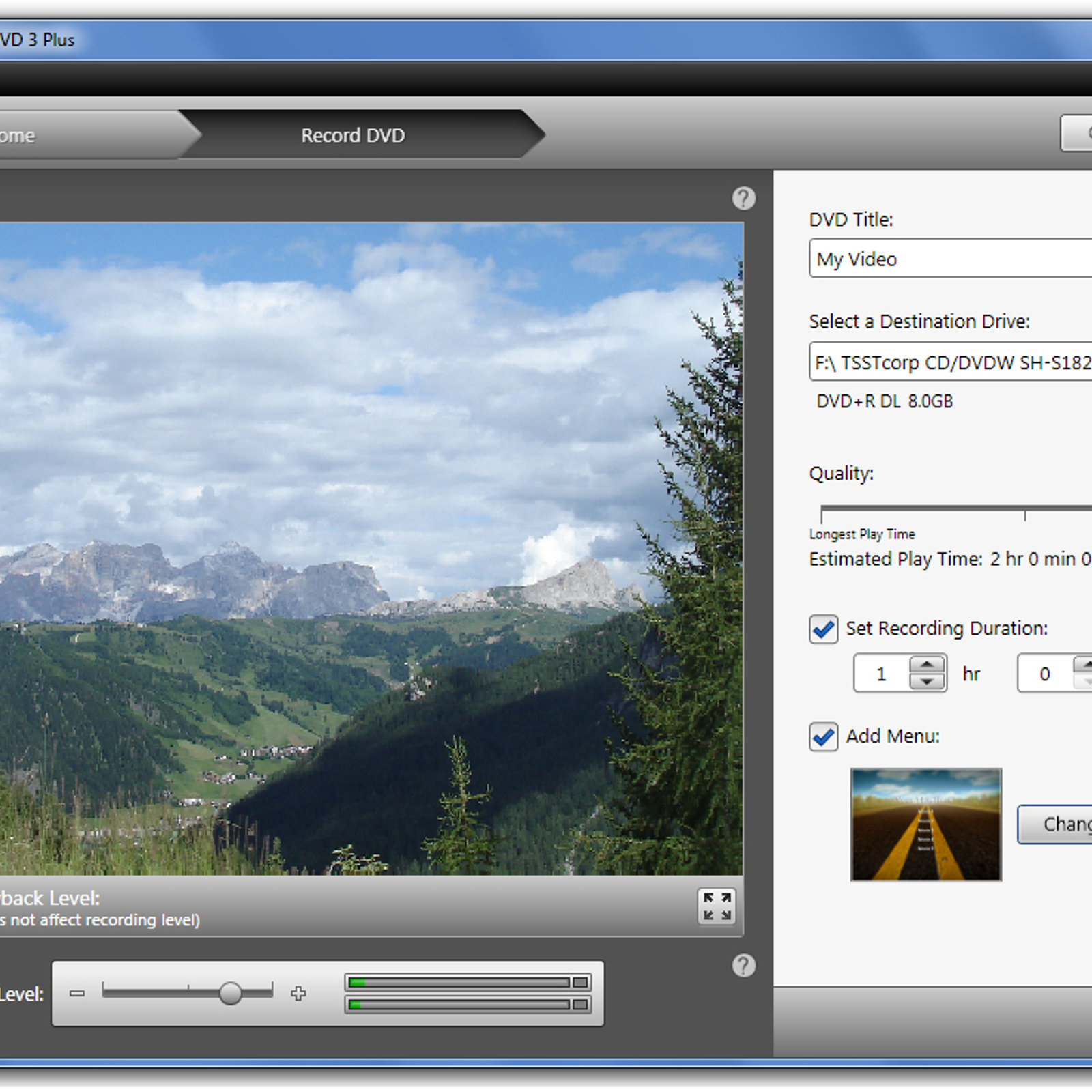Viewport: 1092px width, 1092px height.
Task: Disable the Add Menu checkbox
Action: click(824, 736)
